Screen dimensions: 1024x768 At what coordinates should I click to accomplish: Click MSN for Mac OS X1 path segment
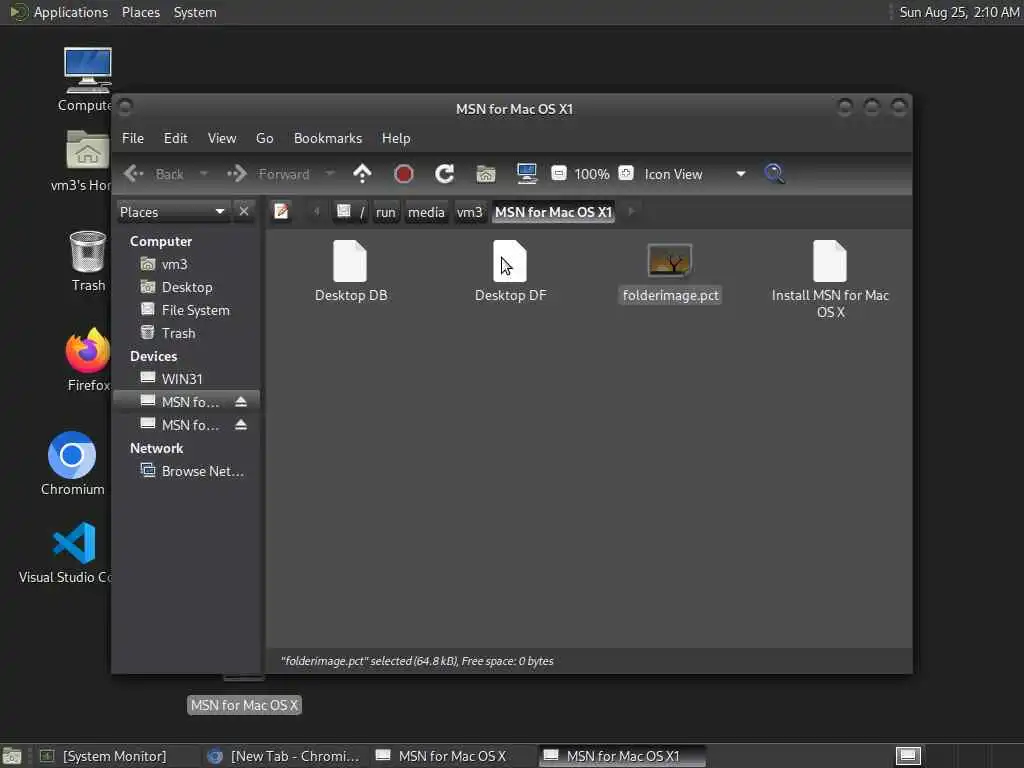tap(553, 212)
